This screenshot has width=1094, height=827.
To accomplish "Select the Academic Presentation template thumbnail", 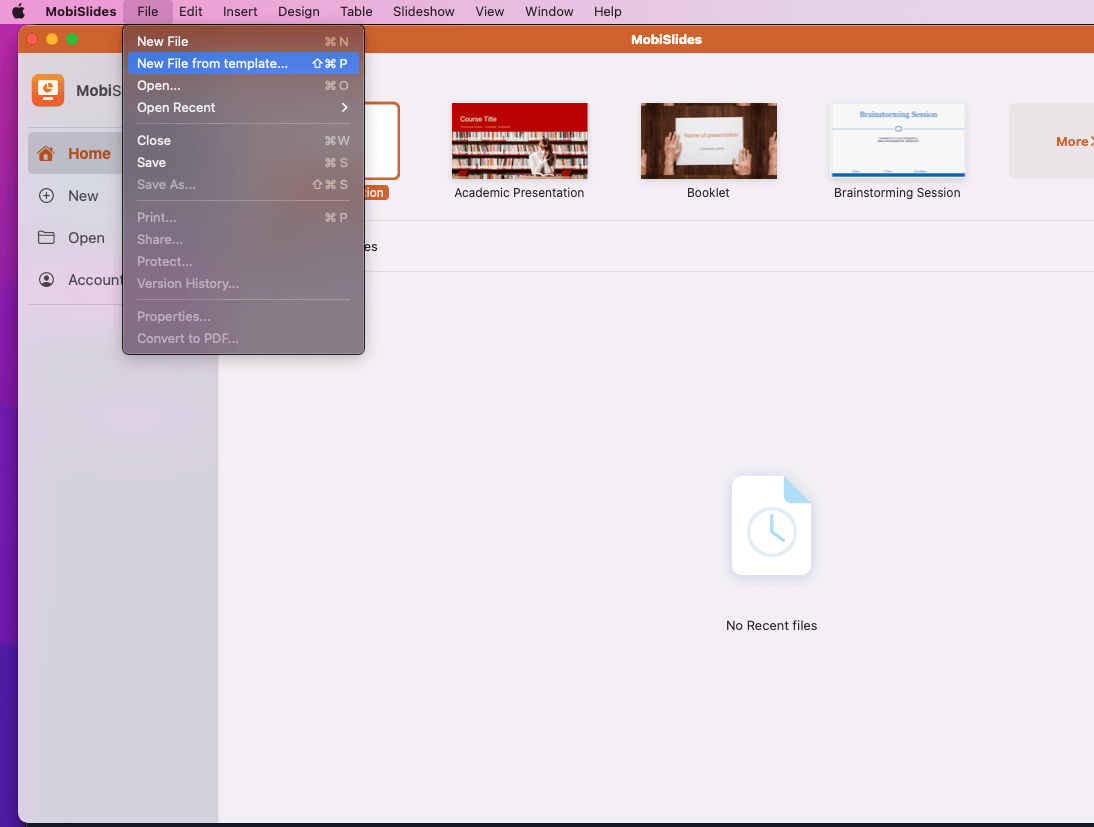I will pyautogui.click(x=519, y=141).
